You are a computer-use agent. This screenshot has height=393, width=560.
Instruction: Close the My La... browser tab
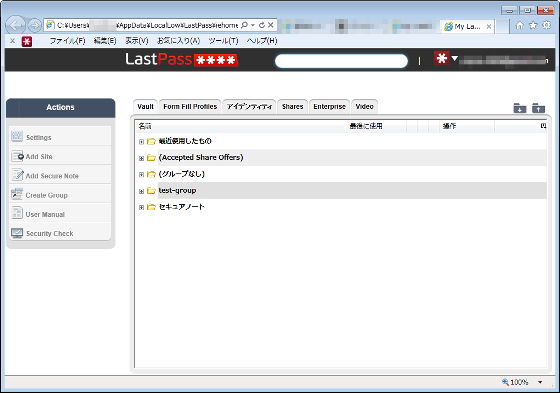coord(489,26)
